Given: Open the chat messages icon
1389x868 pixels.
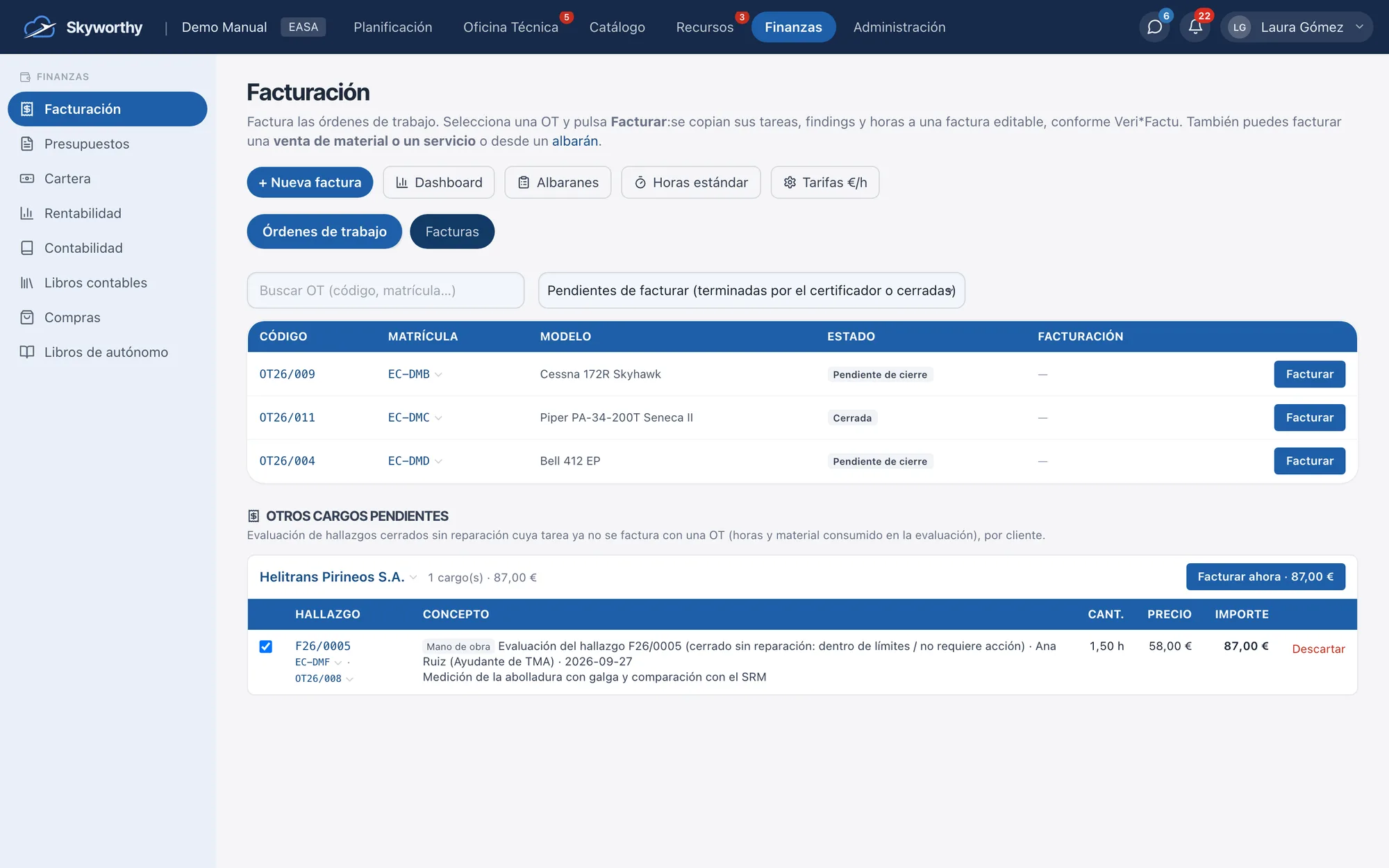Looking at the screenshot, I should point(1154,27).
